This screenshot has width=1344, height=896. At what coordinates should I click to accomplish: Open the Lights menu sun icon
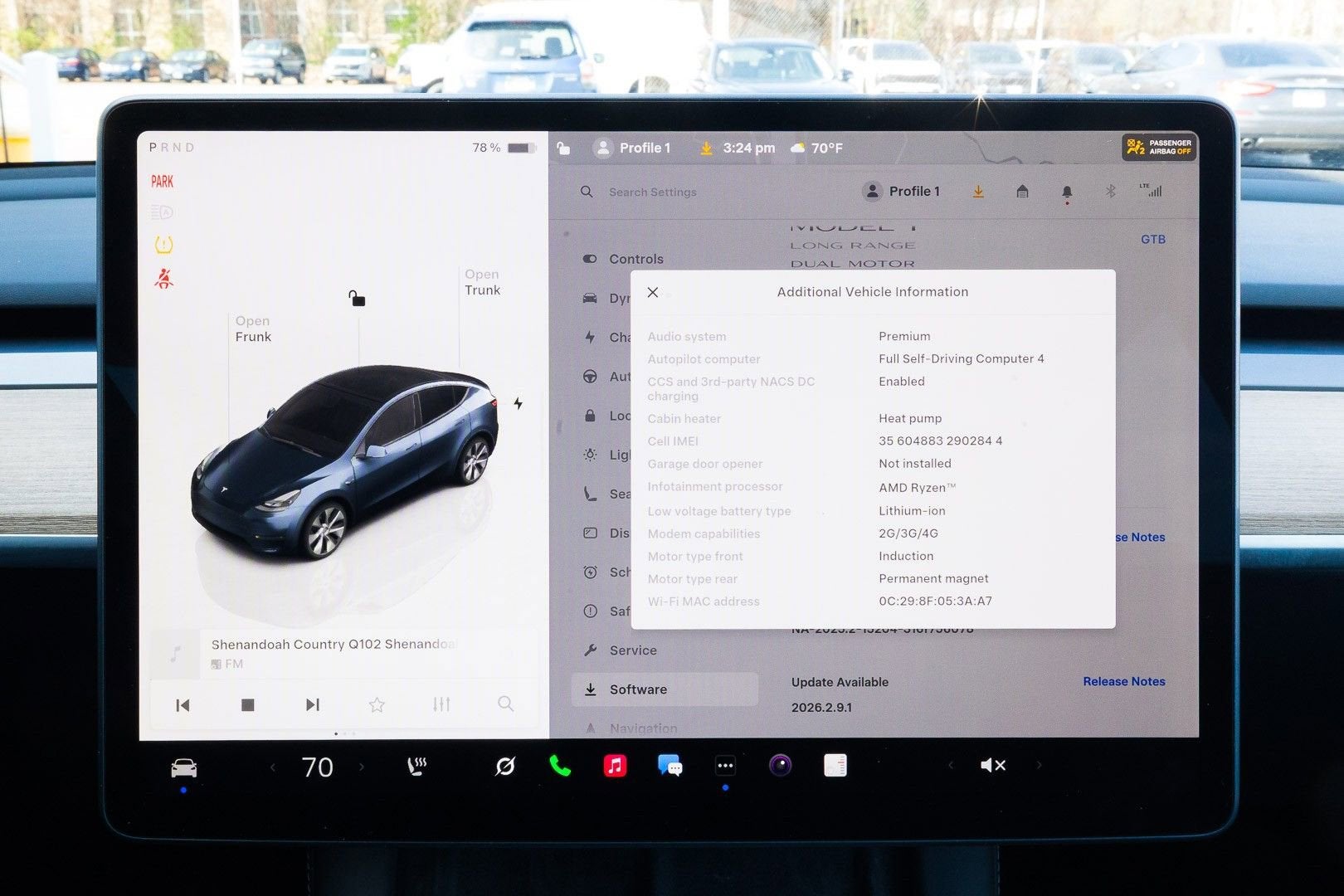point(590,455)
